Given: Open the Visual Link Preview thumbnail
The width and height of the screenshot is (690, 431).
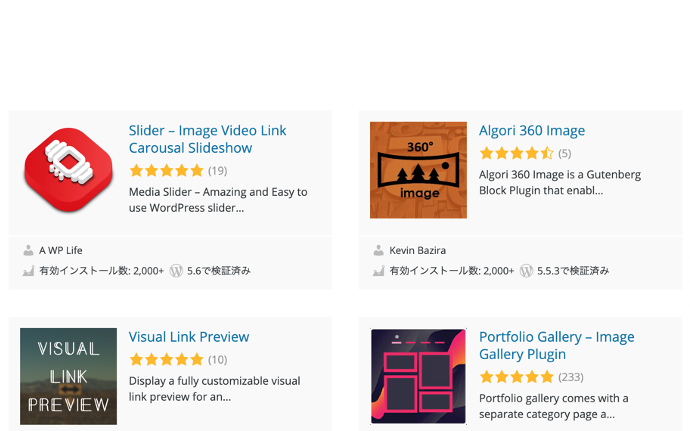Looking at the screenshot, I should point(68,376).
